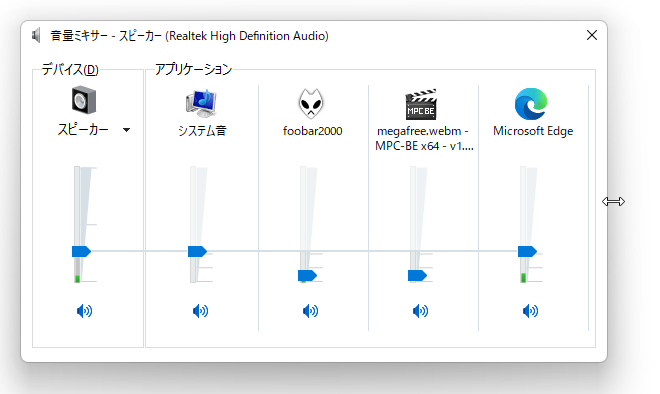
Task: Click the speaker device icon
Action: [84, 100]
